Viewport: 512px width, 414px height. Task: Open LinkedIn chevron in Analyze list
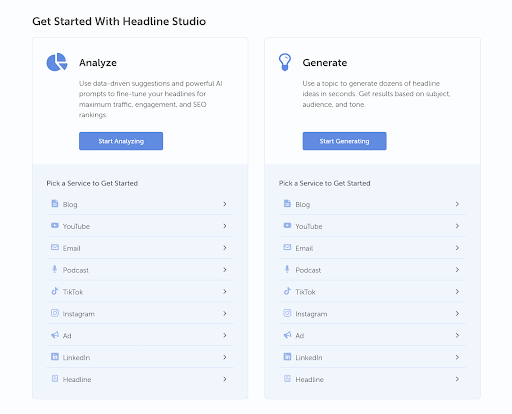225,357
